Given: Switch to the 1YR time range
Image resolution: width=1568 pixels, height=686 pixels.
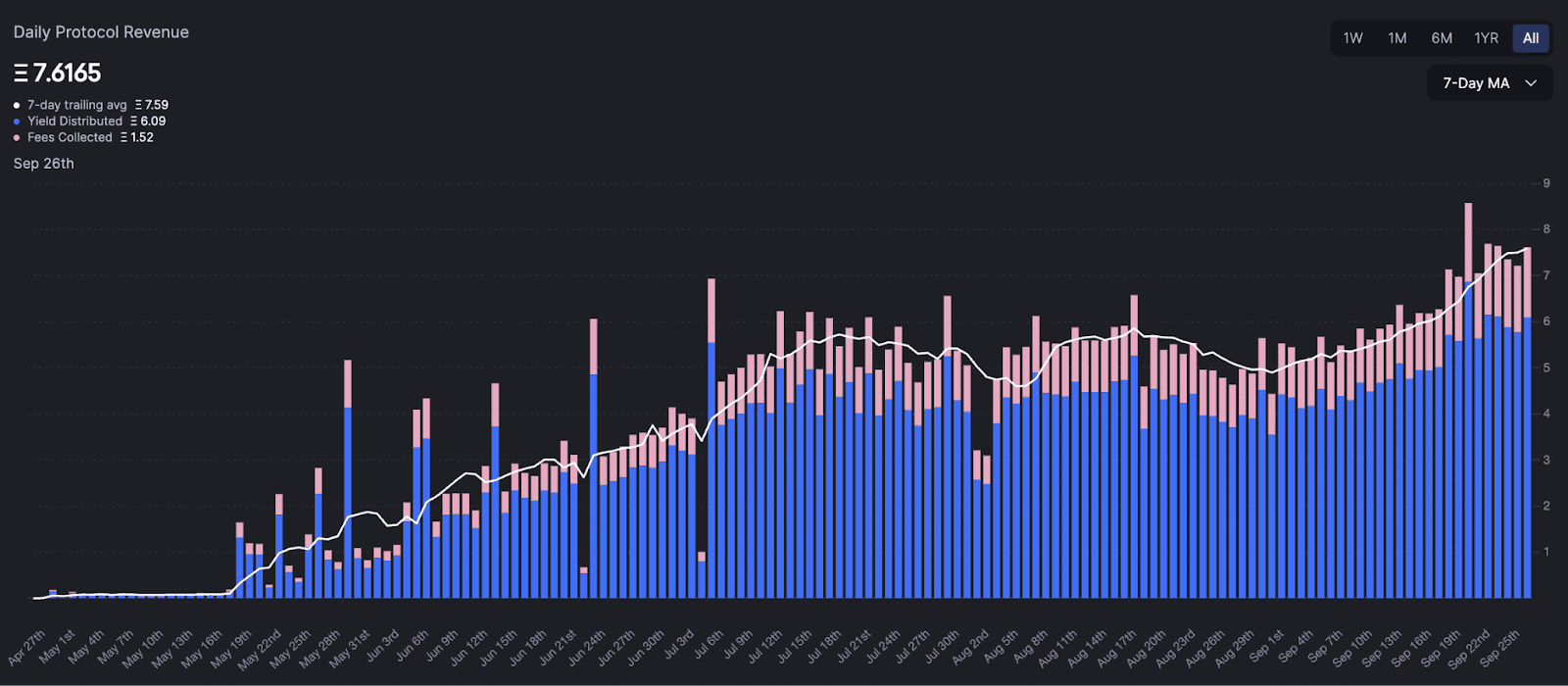Looking at the screenshot, I should click(1487, 38).
